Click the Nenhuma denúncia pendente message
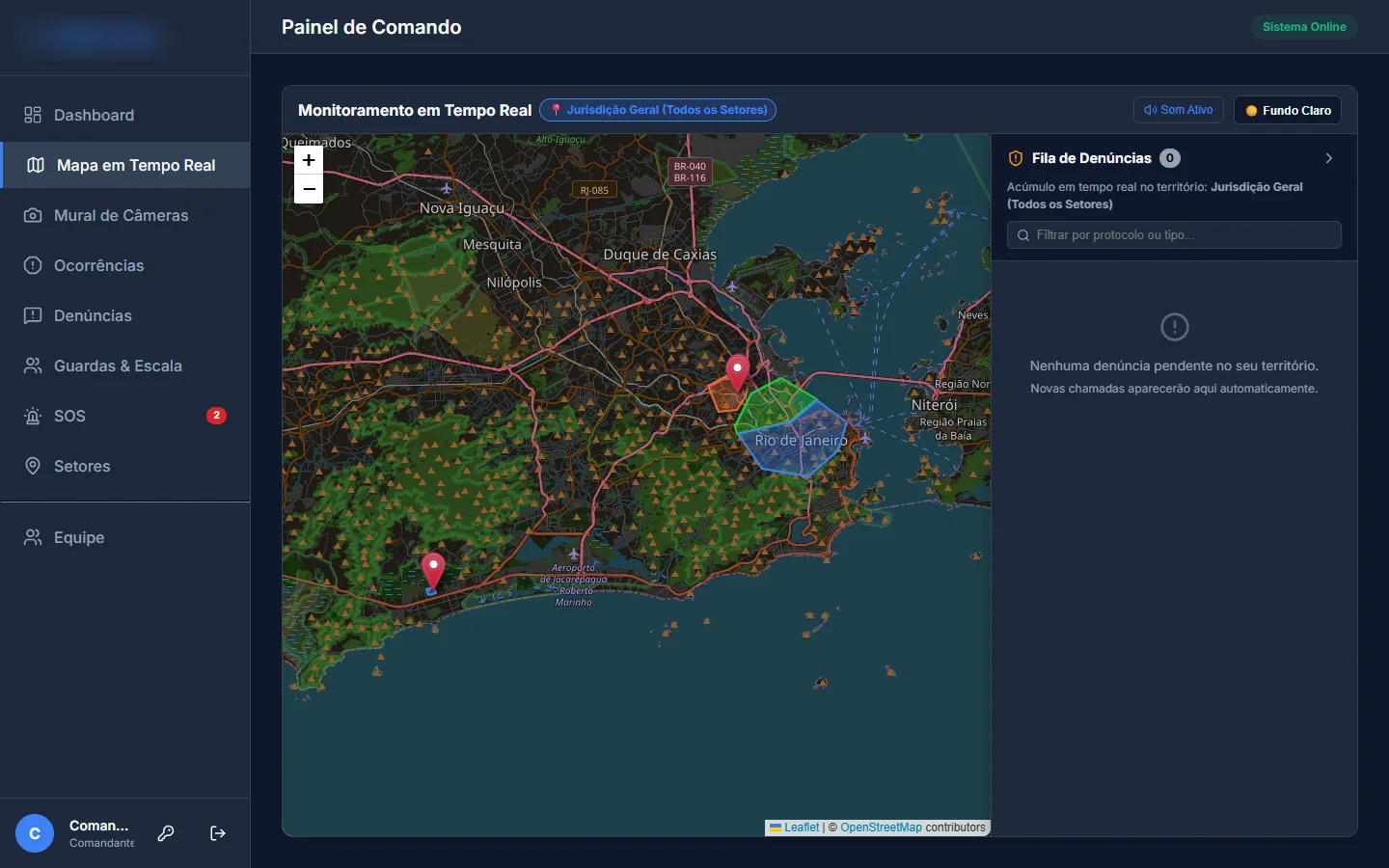This screenshot has height=868, width=1389. coord(1174,366)
